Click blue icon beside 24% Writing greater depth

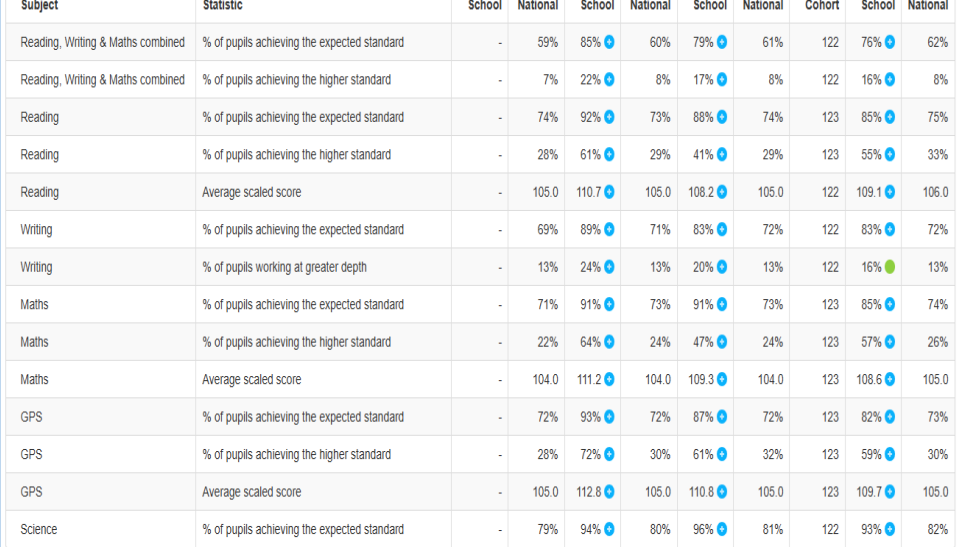pos(609,267)
